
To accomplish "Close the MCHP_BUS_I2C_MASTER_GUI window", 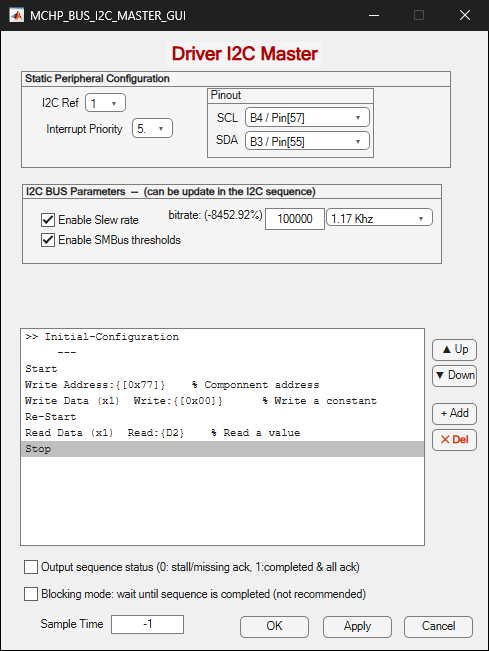I will [465, 15].
